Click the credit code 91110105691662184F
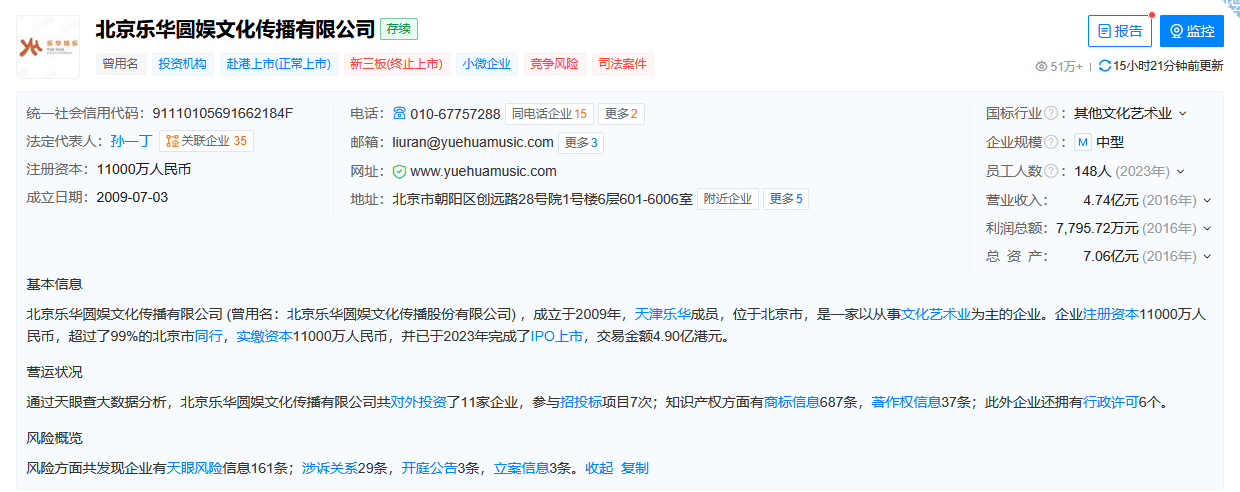Screen dimensions: 1240x492 223,113
